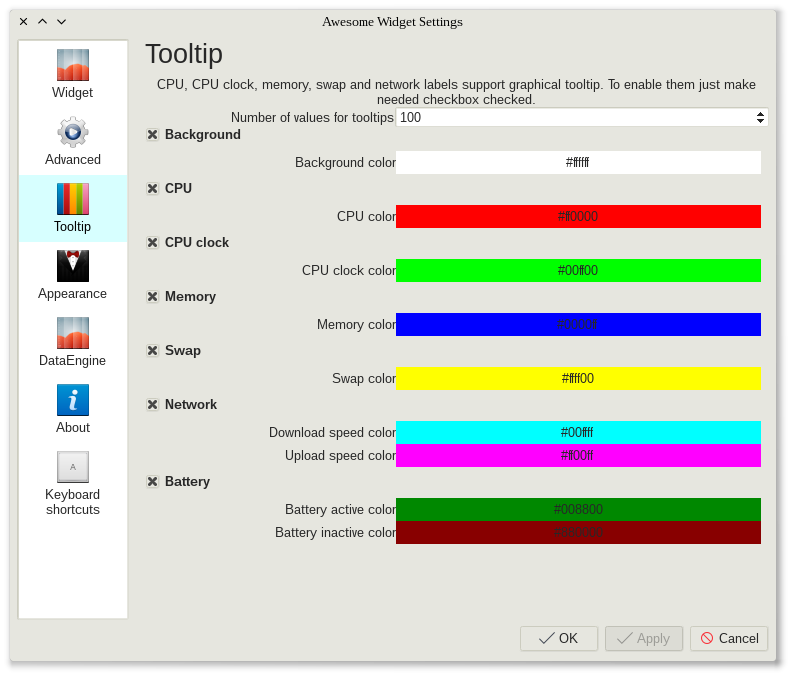The image size is (792, 677).
Task: Toggle the Battery checkbox off
Action: pos(153,481)
